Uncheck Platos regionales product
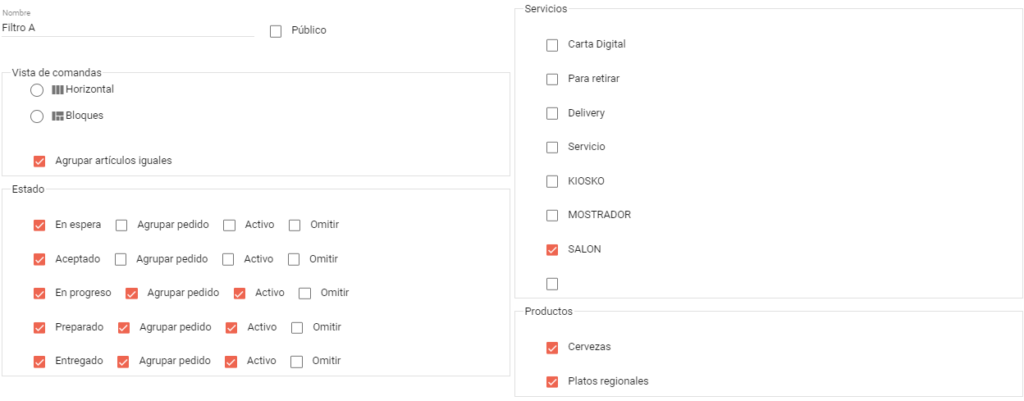The width and height of the screenshot is (1024, 401). click(x=552, y=381)
